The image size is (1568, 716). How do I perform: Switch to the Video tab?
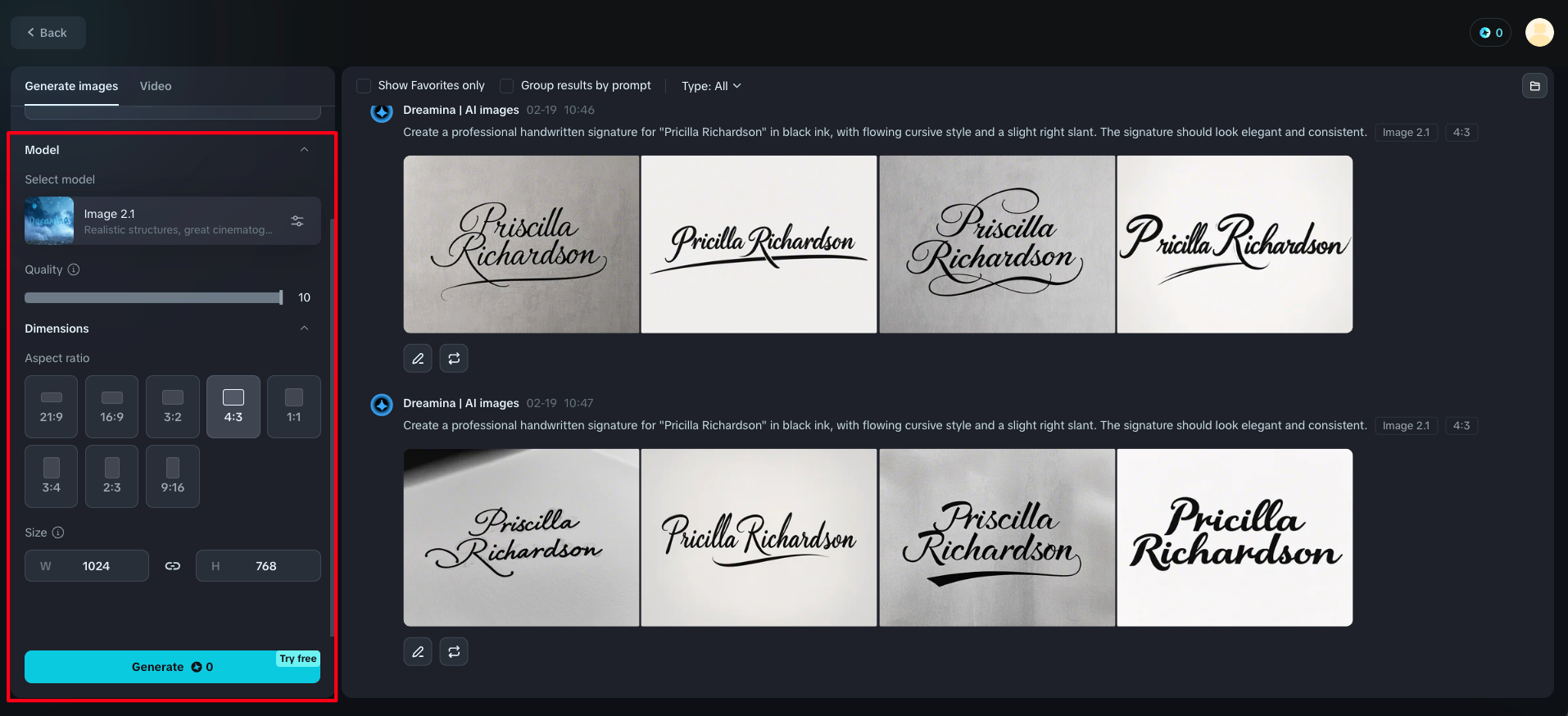(156, 86)
